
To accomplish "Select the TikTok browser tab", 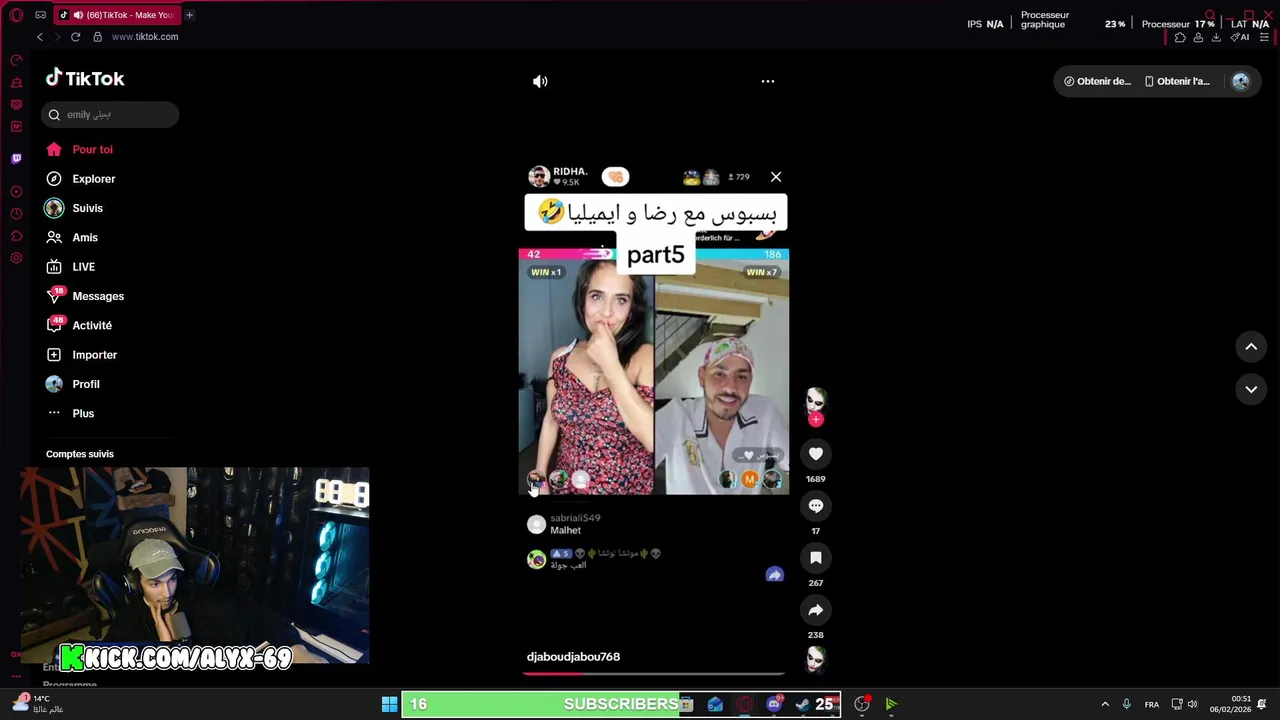I will coord(116,15).
